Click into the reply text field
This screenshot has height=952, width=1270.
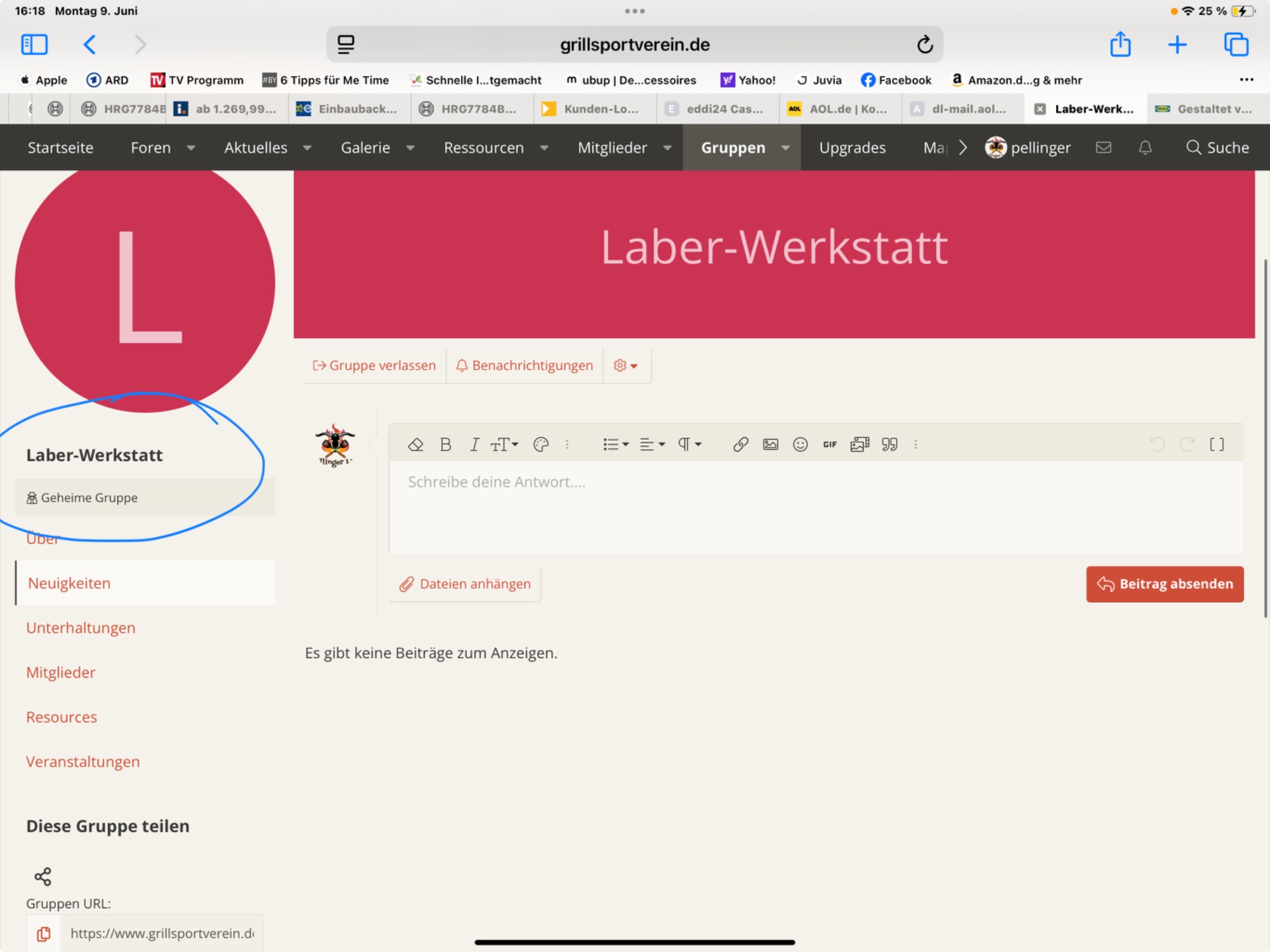[816, 507]
